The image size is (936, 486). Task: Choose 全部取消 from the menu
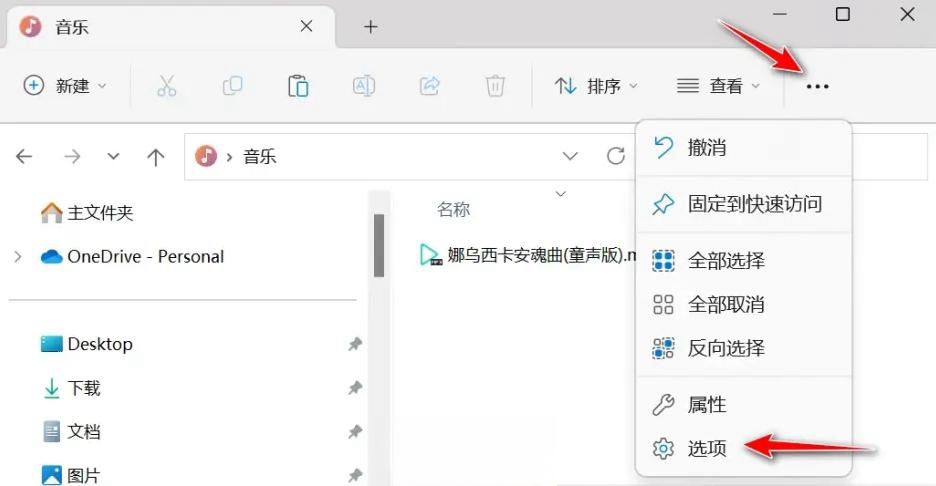click(x=744, y=304)
